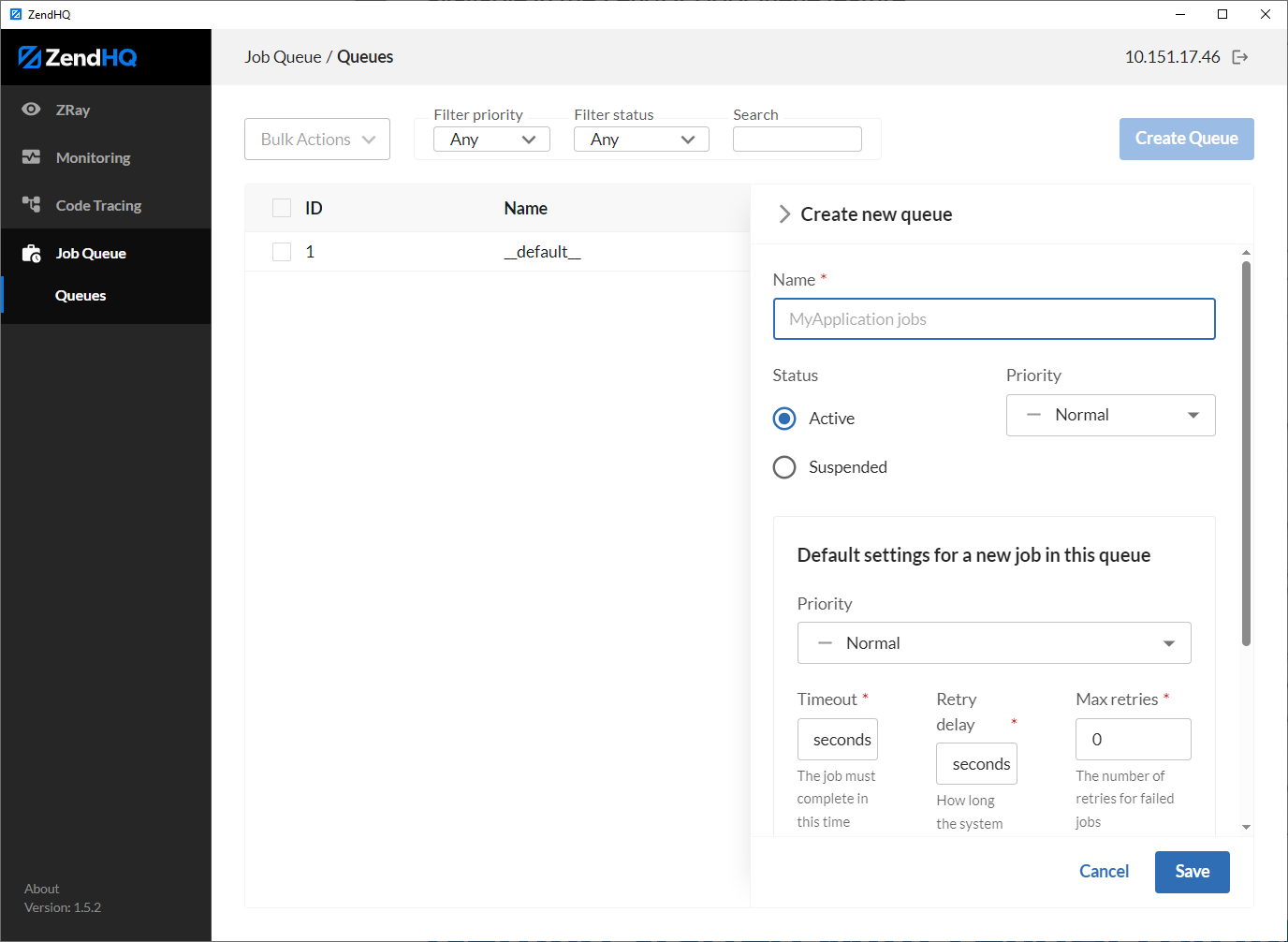
Task: Click the Job Queue briefcase icon
Action: [x=31, y=254]
